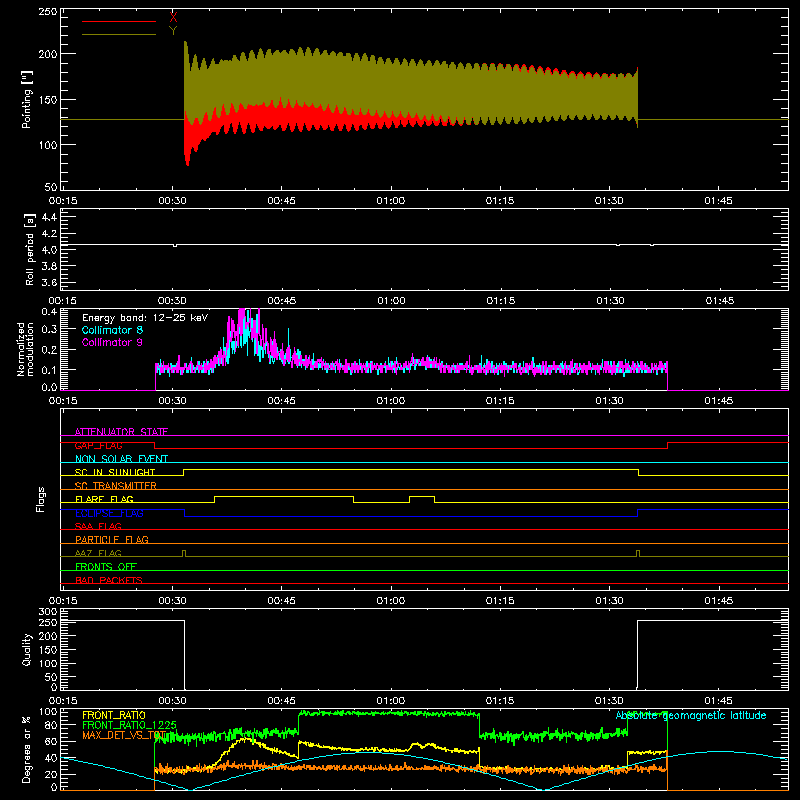The height and width of the screenshot is (800, 800).
Task: Click 4.0 on the Roll period axis
Action: (x=49, y=250)
